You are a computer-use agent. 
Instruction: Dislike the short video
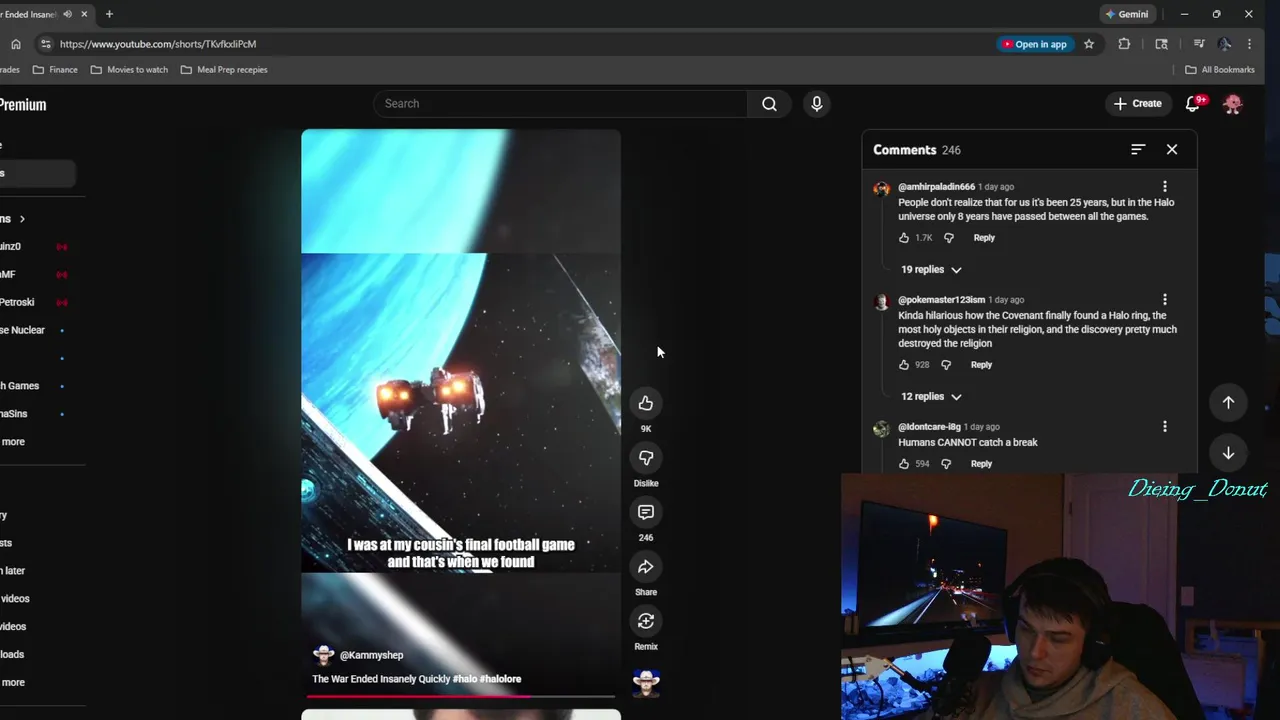pyautogui.click(x=646, y=458)
